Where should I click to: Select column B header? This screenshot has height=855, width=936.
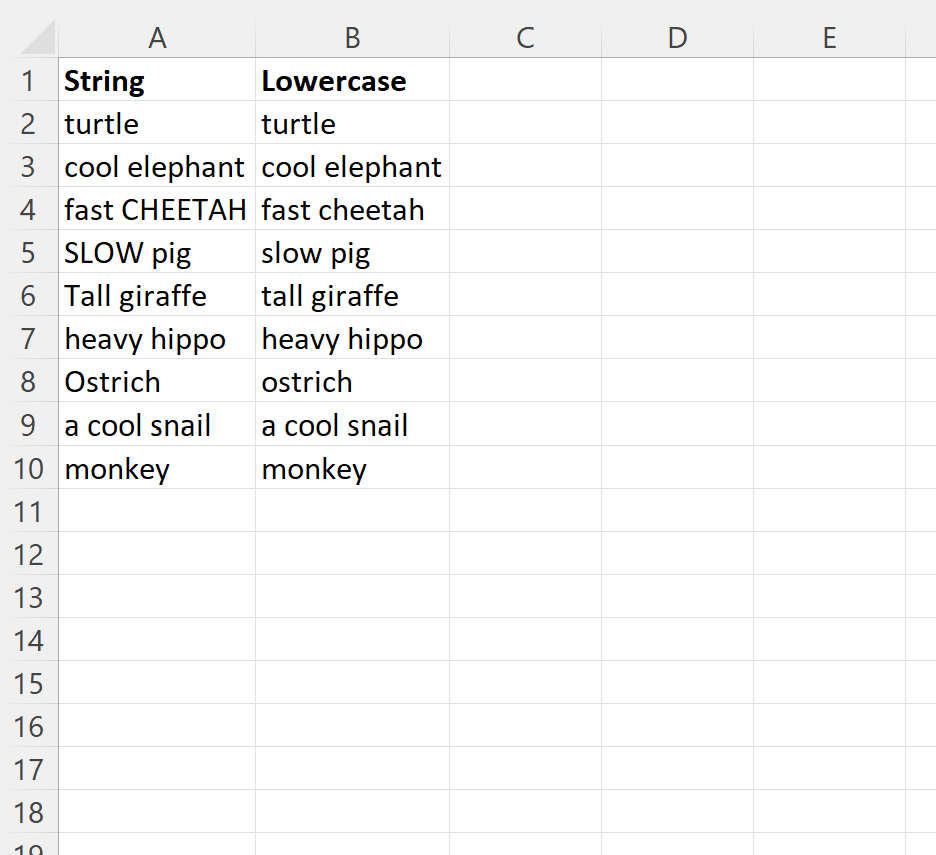[x=352, y=38]
